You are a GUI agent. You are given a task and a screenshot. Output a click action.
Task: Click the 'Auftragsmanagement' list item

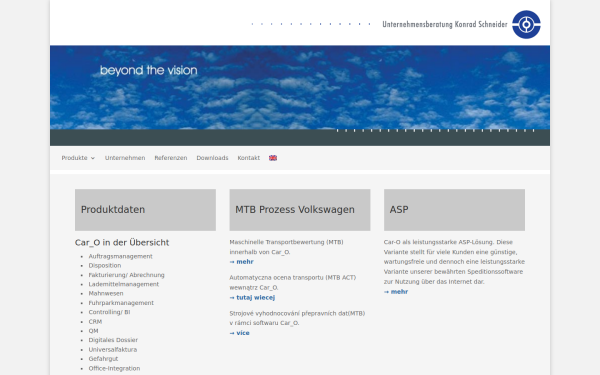(121, 256)
